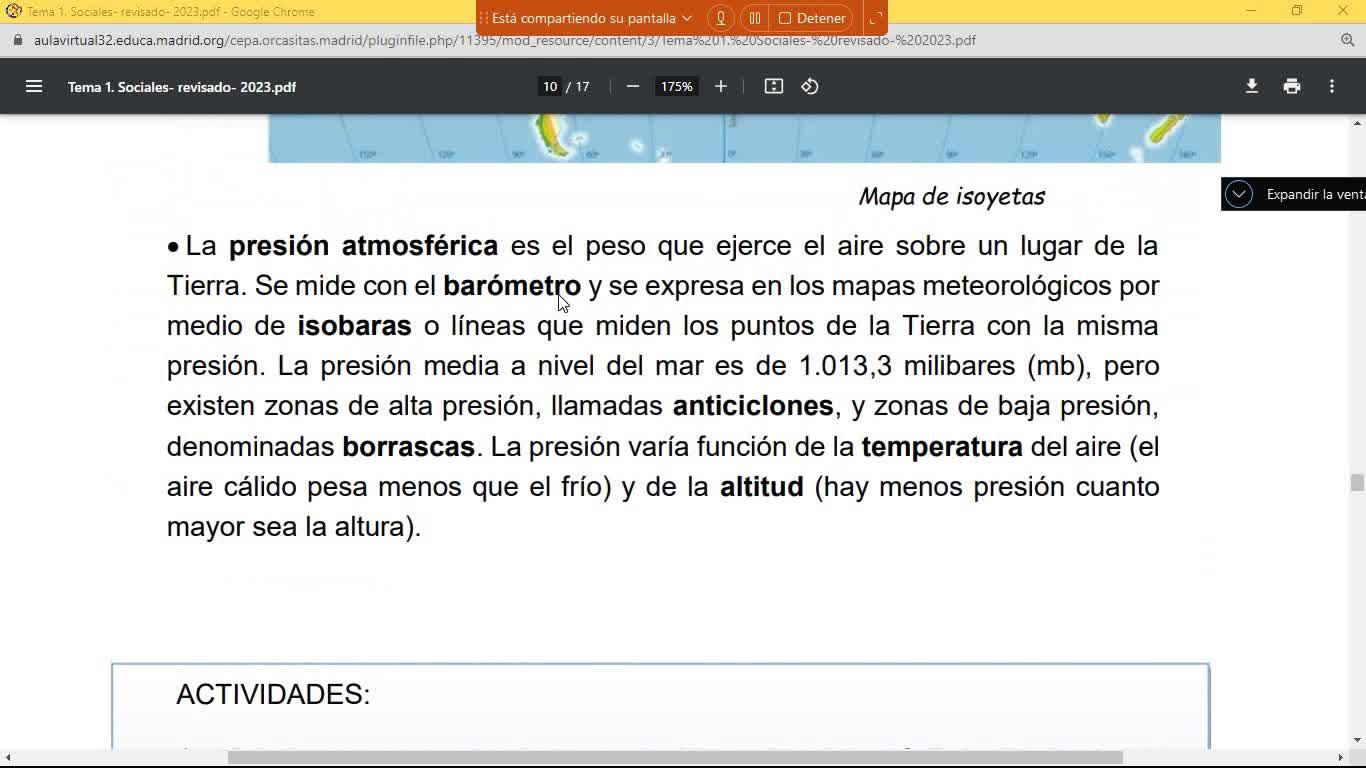Click the 175% zoom level field

tap(676, 87)
